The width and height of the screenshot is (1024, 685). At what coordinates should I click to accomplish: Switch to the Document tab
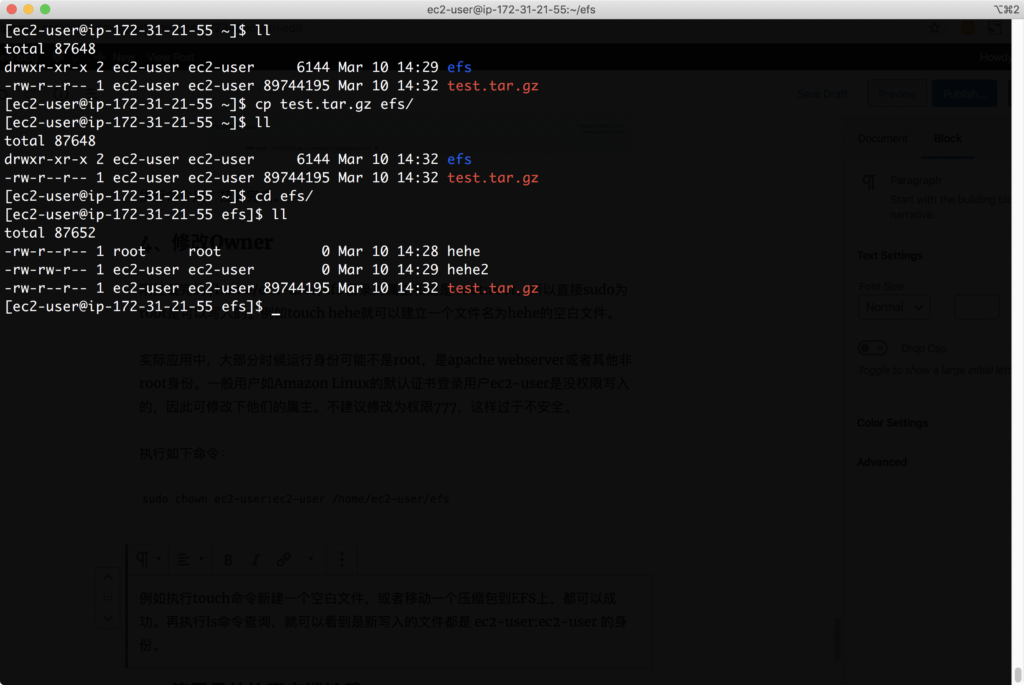[x=882, y=139]
